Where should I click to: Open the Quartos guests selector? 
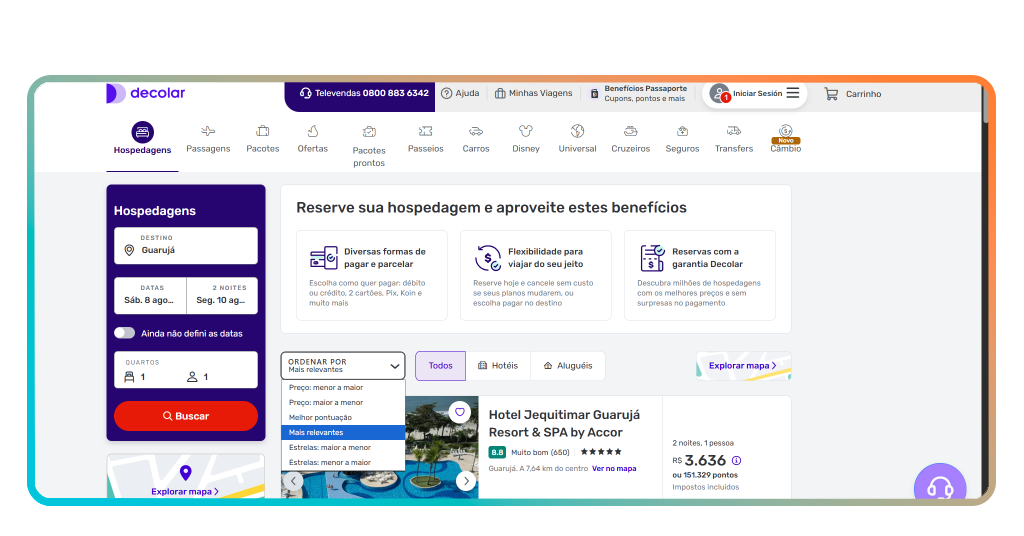coord(186,370)
